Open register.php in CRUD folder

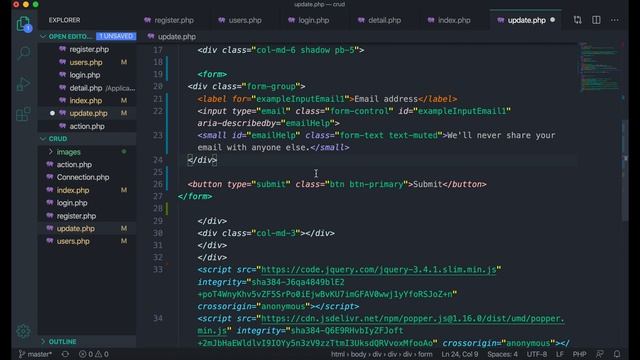(76, 216)
